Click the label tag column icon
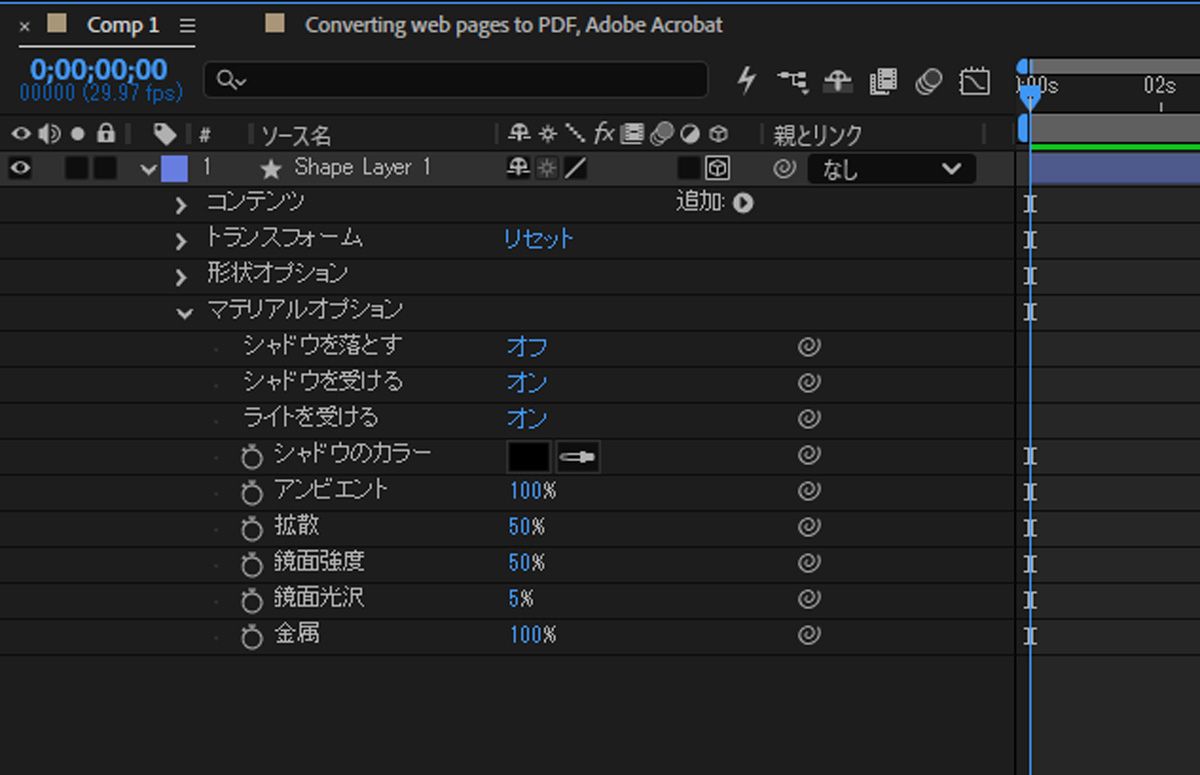The width and height of the screenshot is (1200, 775). pos(165,134)
